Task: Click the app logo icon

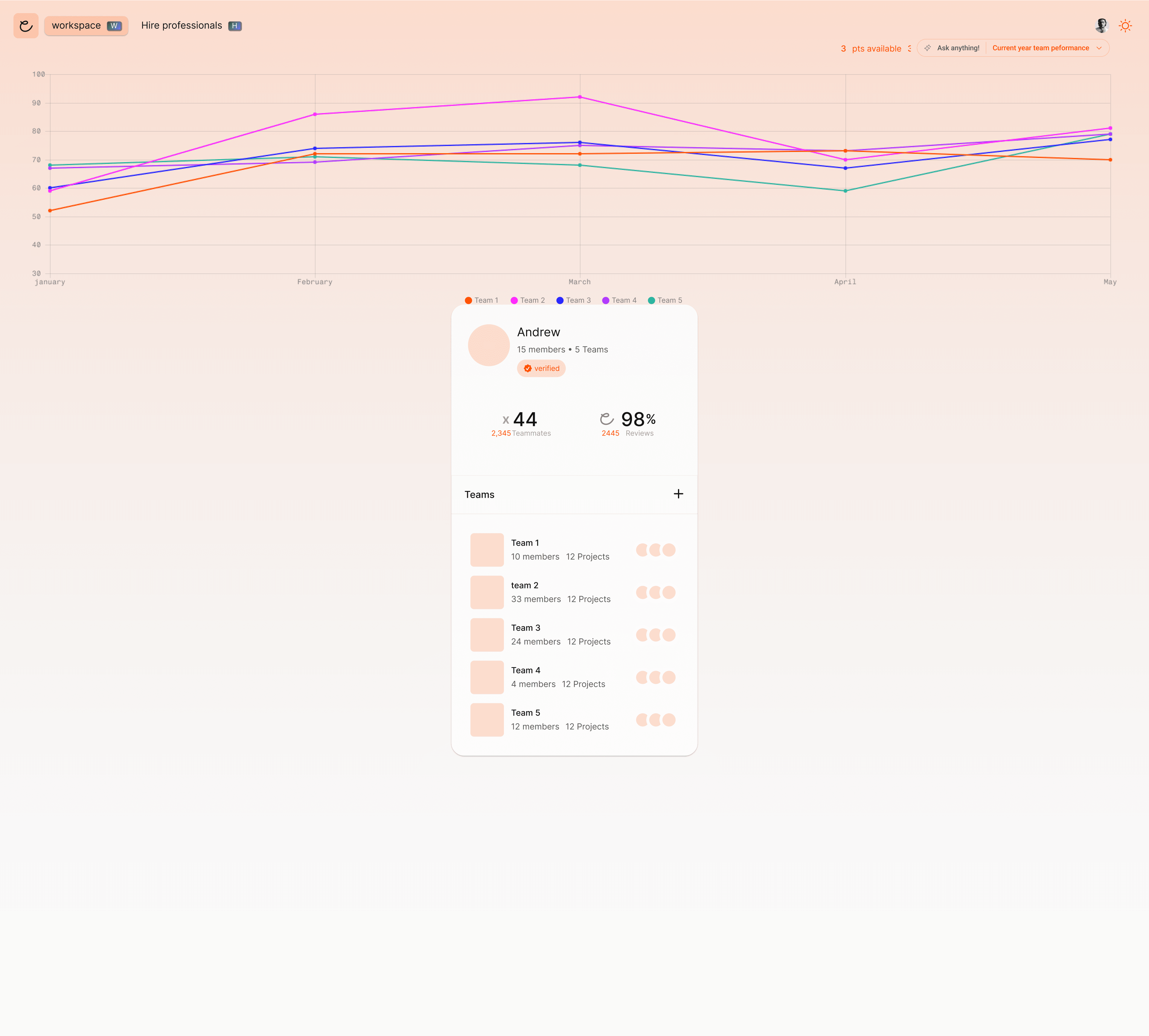Action: [26, 26]
